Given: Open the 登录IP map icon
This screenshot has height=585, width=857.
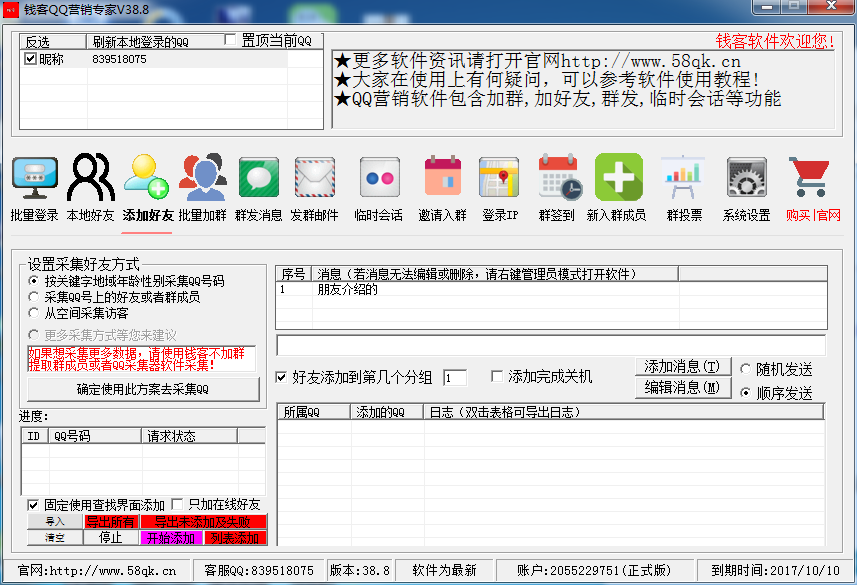Looking at the screenshot, I should click(499, 177).
